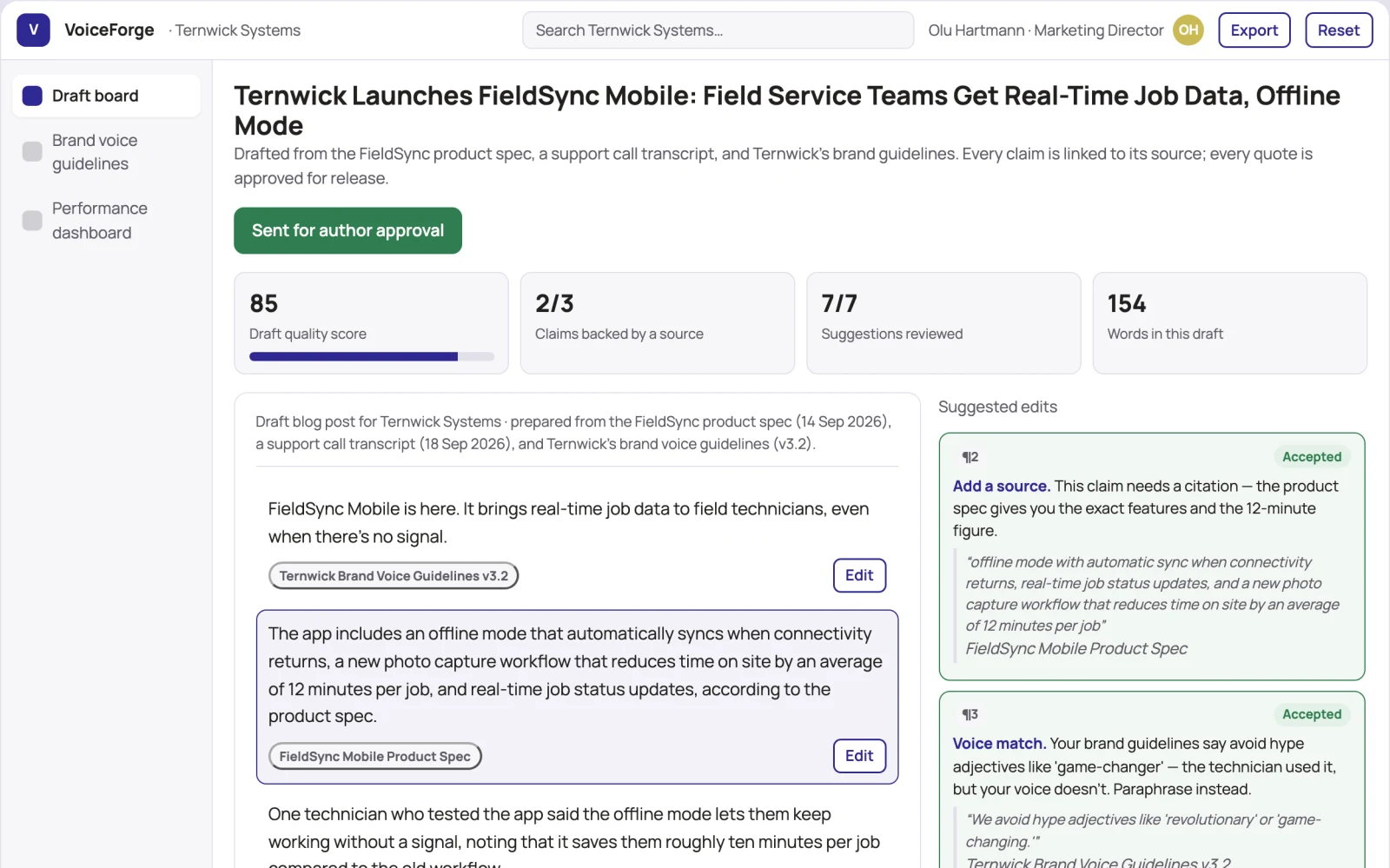Click the VoiceForge app name
The height and width of the screenshot is (868, 1390).
pyautogui.click(x=109, y=30)
